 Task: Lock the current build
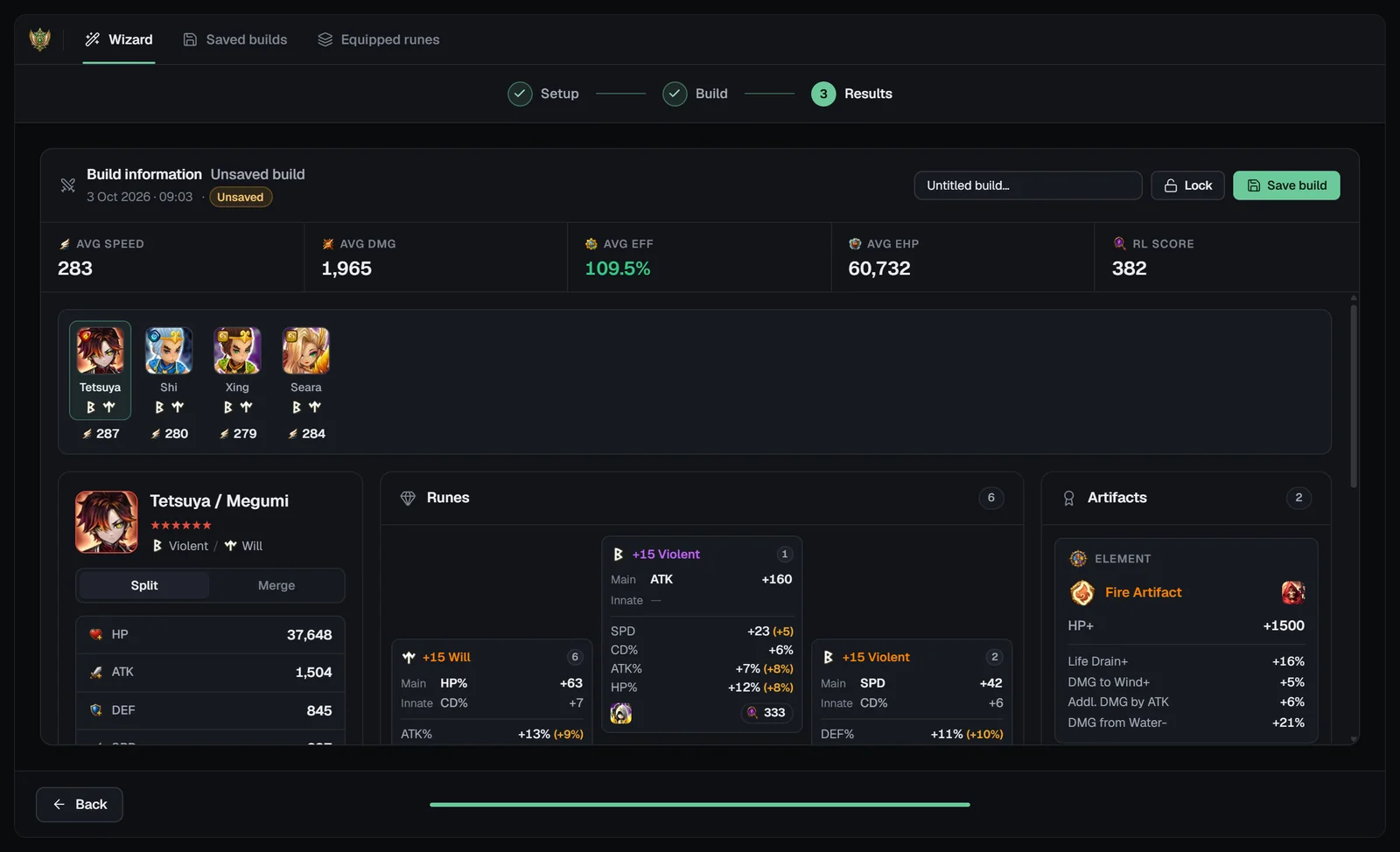tap(1187, 185)
